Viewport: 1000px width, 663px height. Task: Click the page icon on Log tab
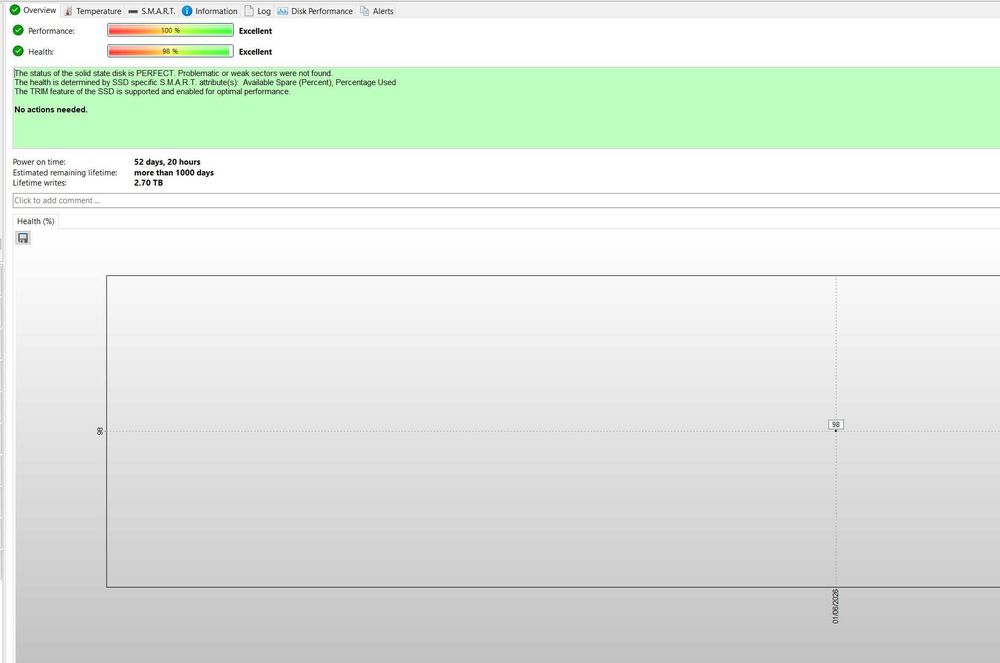[249, 11]
